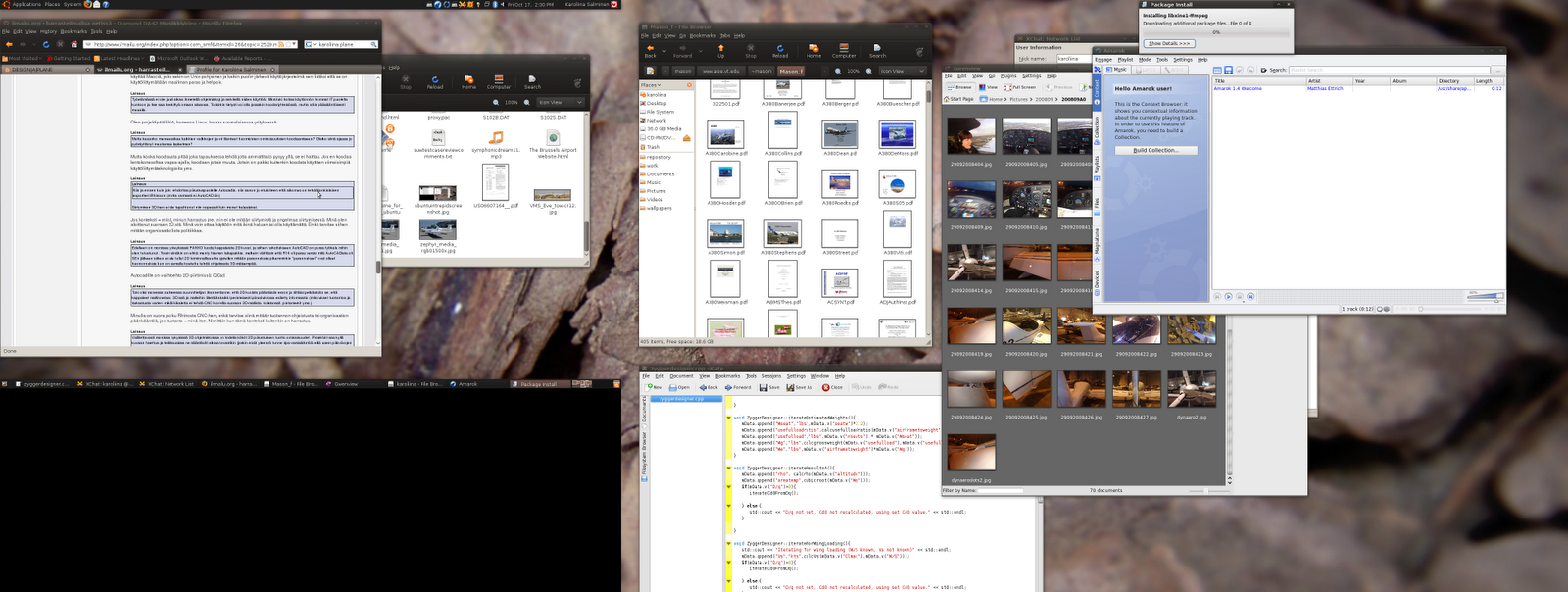Viewport: 1568px width, 592px height.
Task: Toggle text location entry in Mason_f browser
Action: [650, 71]
